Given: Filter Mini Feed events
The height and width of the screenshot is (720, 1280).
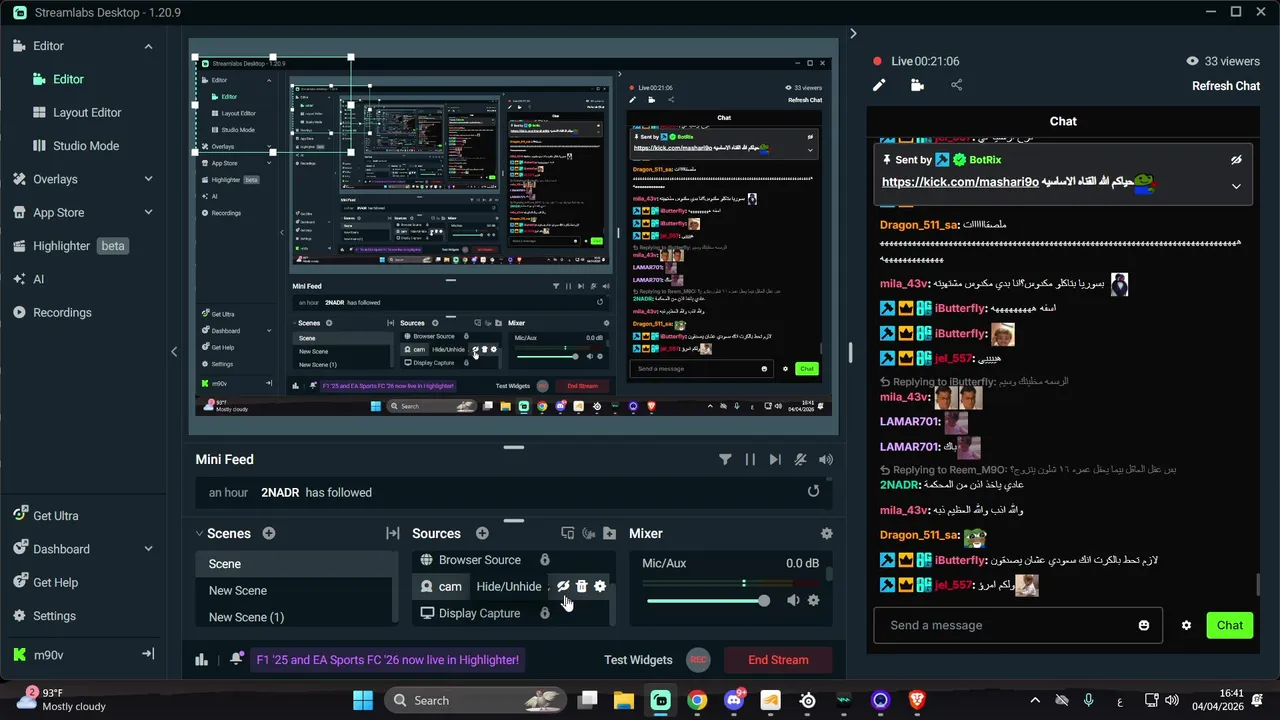Looking at the screenshot, I should tap(725, 459).
